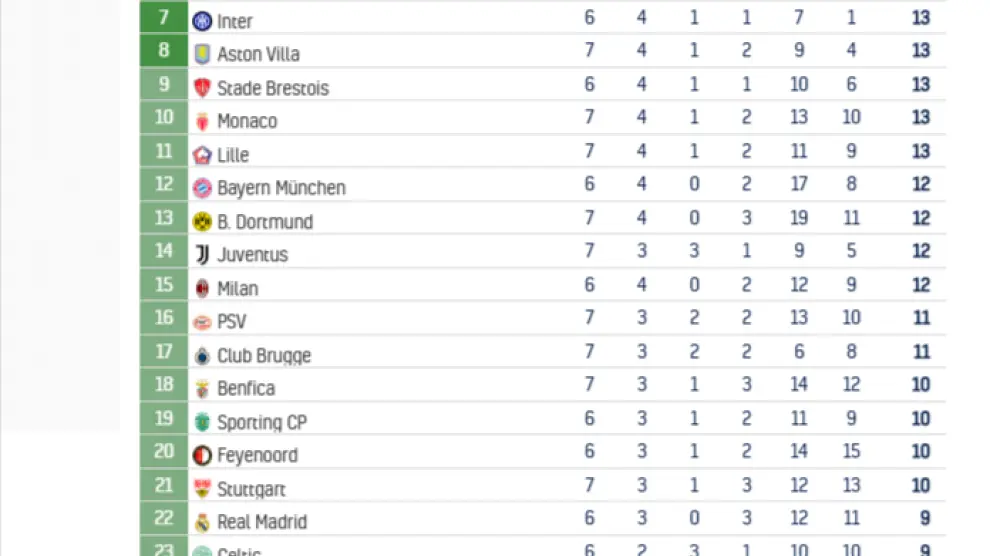Click the Feyenoord club crest icon
This screenshot has height=556, width=990.
coord(202,455)
